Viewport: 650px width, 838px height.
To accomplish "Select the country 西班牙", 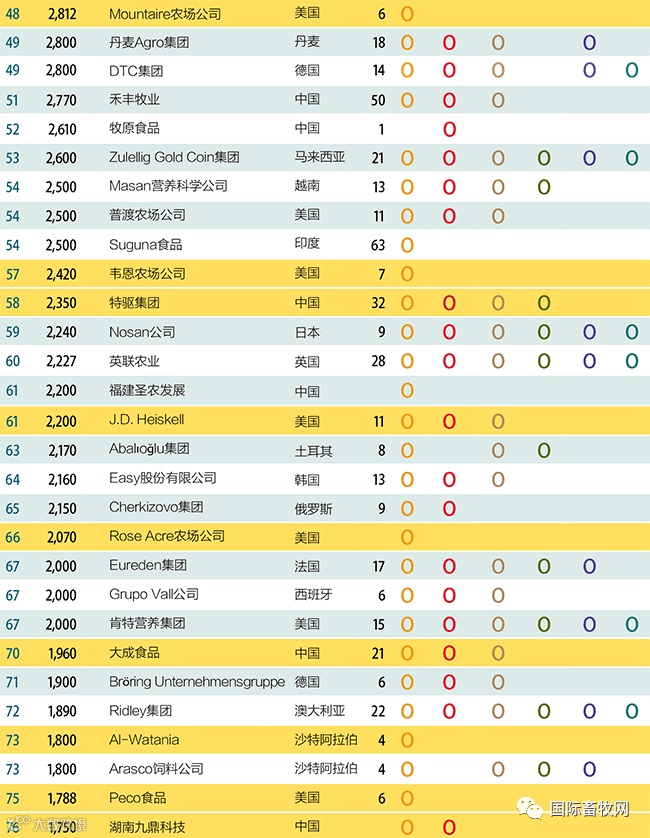I will tap(314, 594).
